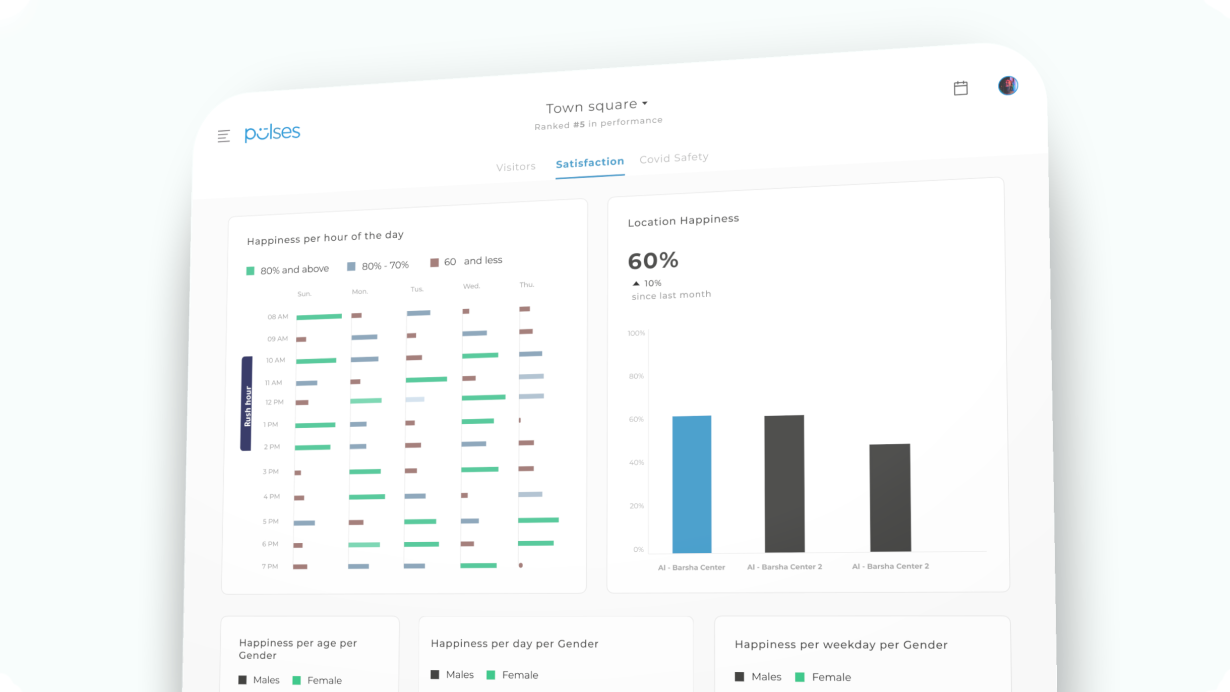Click the 'Happiness per hour of the day' title

(x=325, y=238)
